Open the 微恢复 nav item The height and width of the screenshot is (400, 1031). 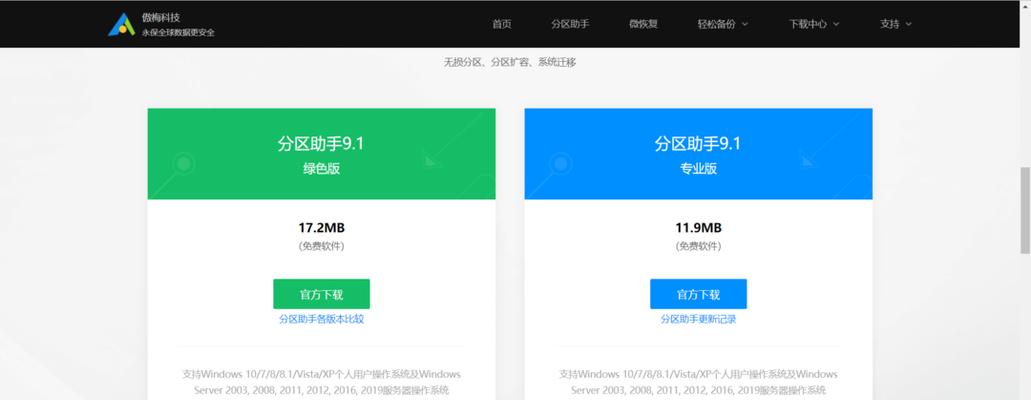click(x=643, y=24)
